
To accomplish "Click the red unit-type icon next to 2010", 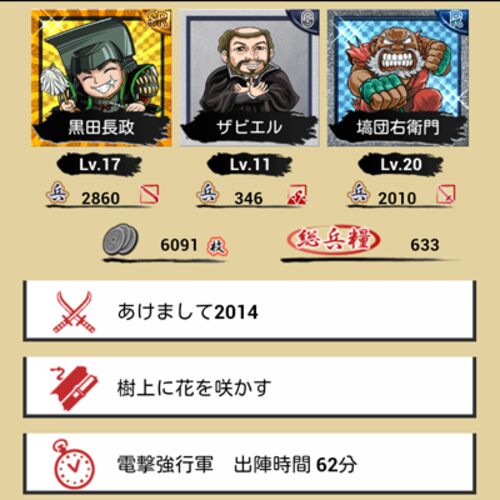I will coord(446,194).
